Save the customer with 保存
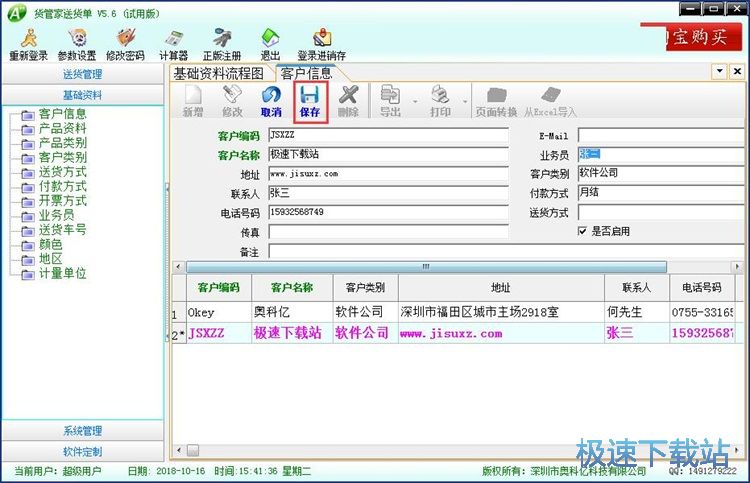The image size is (750, 483). (x=310, y=101)
